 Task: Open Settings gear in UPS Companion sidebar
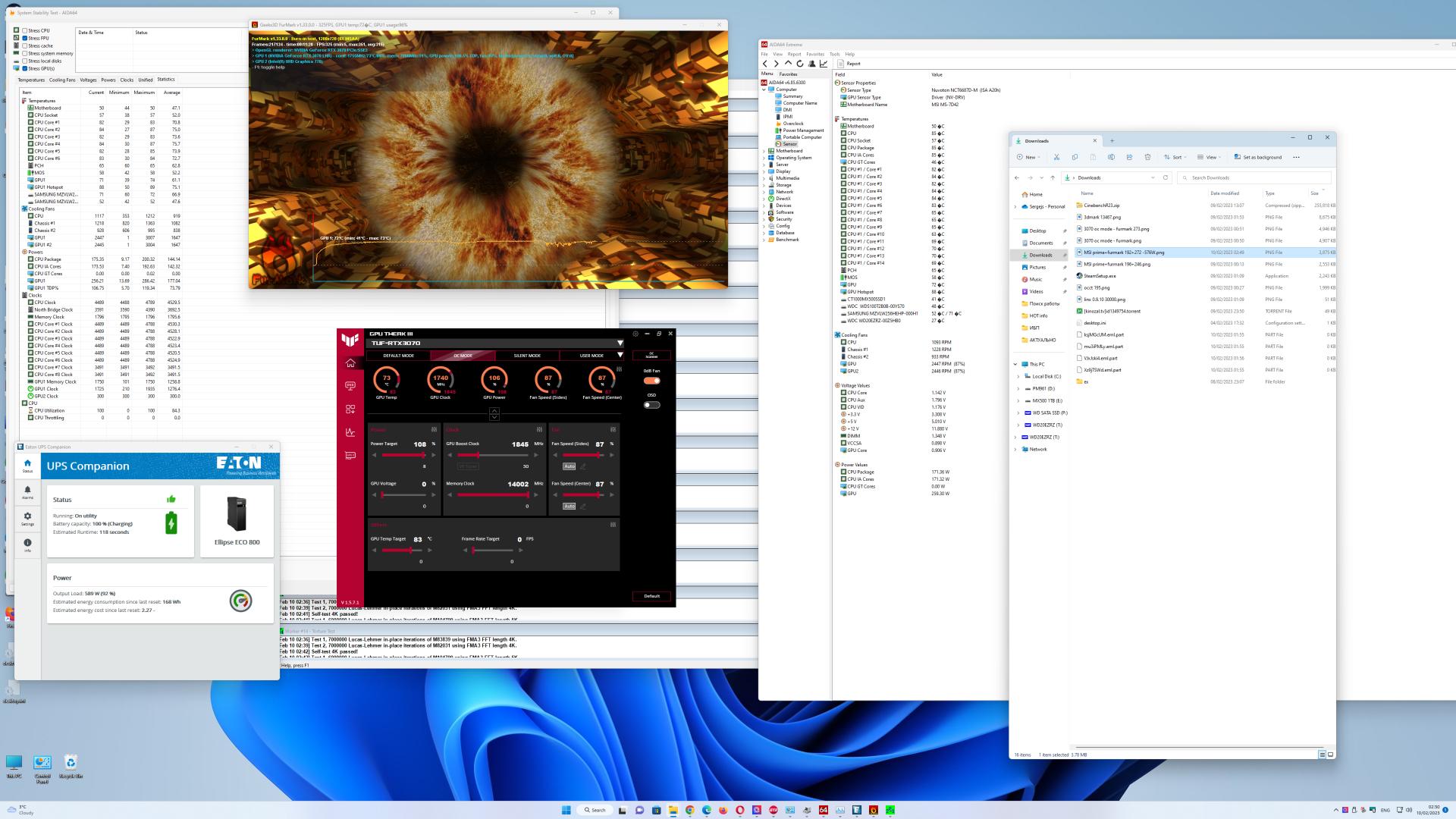click(x=27, y=518)
